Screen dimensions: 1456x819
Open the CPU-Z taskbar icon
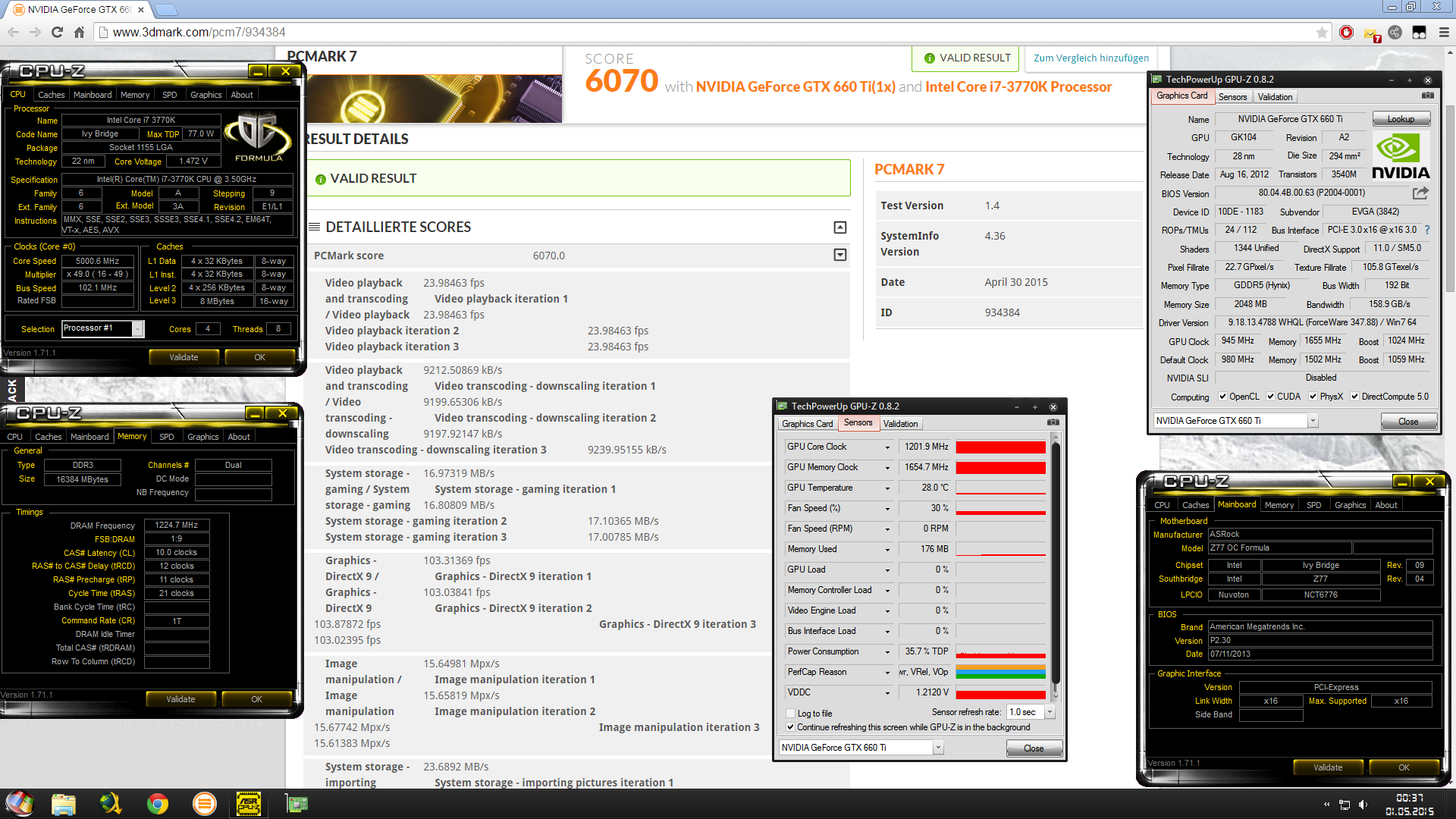tap(249, 804)
